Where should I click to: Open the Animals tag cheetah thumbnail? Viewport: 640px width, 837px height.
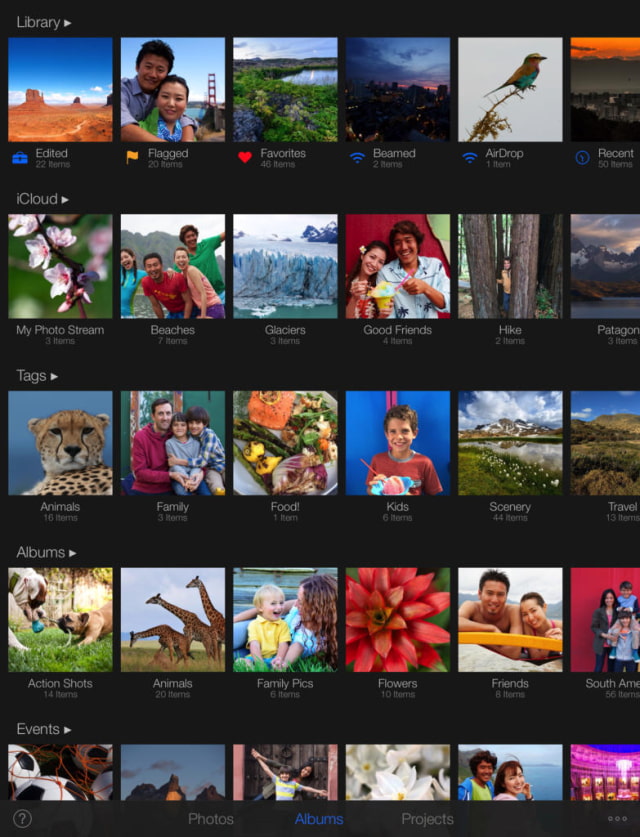[60, 443]
